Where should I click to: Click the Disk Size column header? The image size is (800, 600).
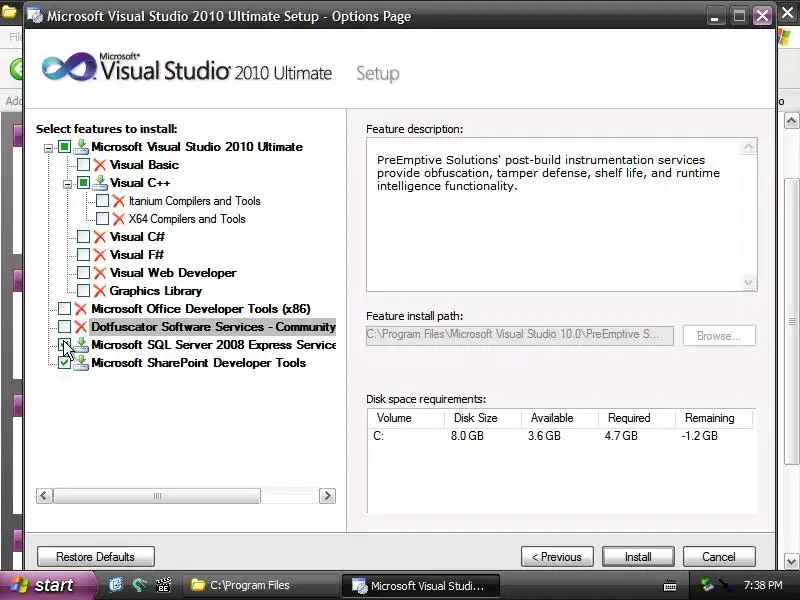point(483,418)
